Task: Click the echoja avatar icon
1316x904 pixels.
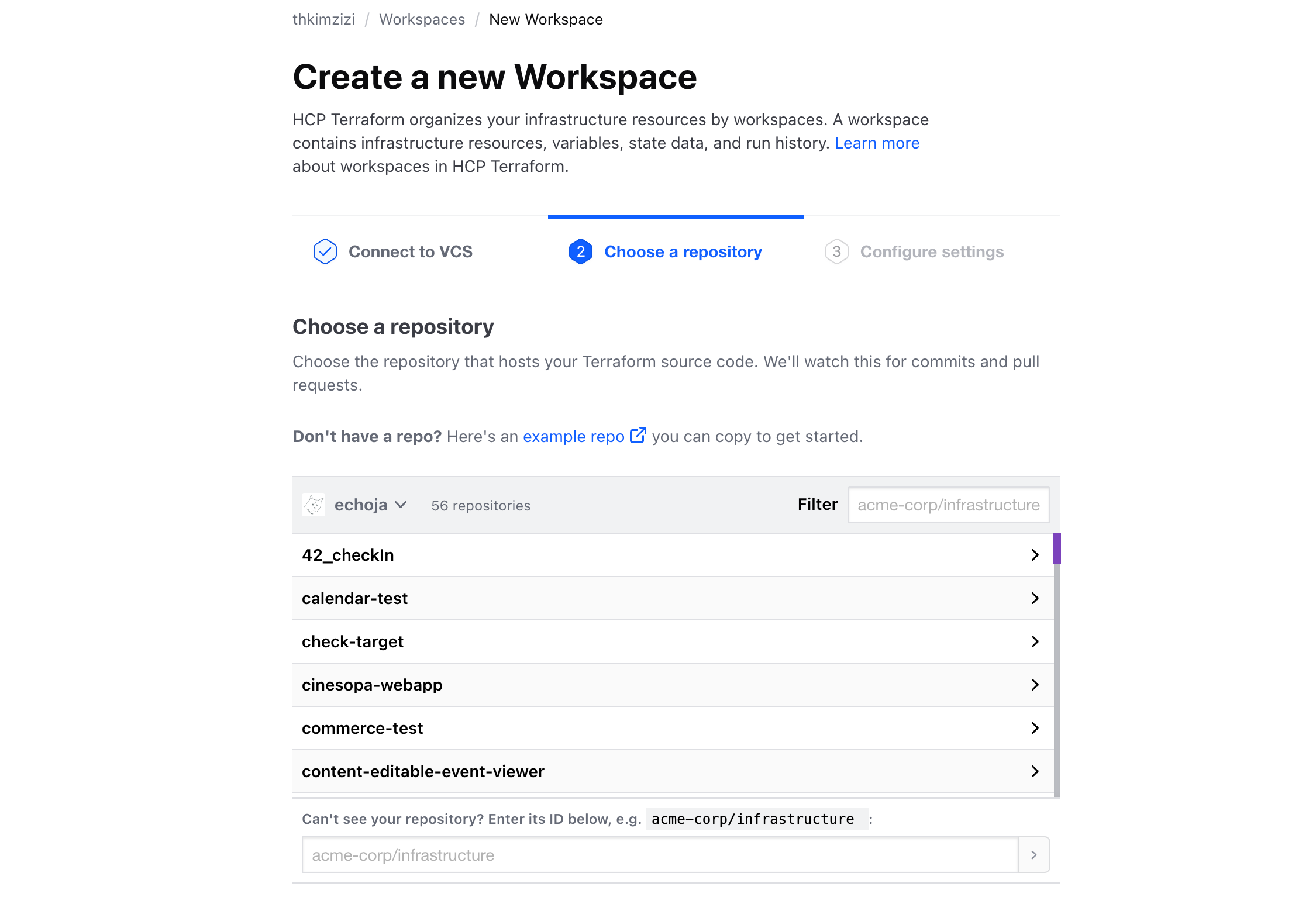Action: tap(314, 505)
